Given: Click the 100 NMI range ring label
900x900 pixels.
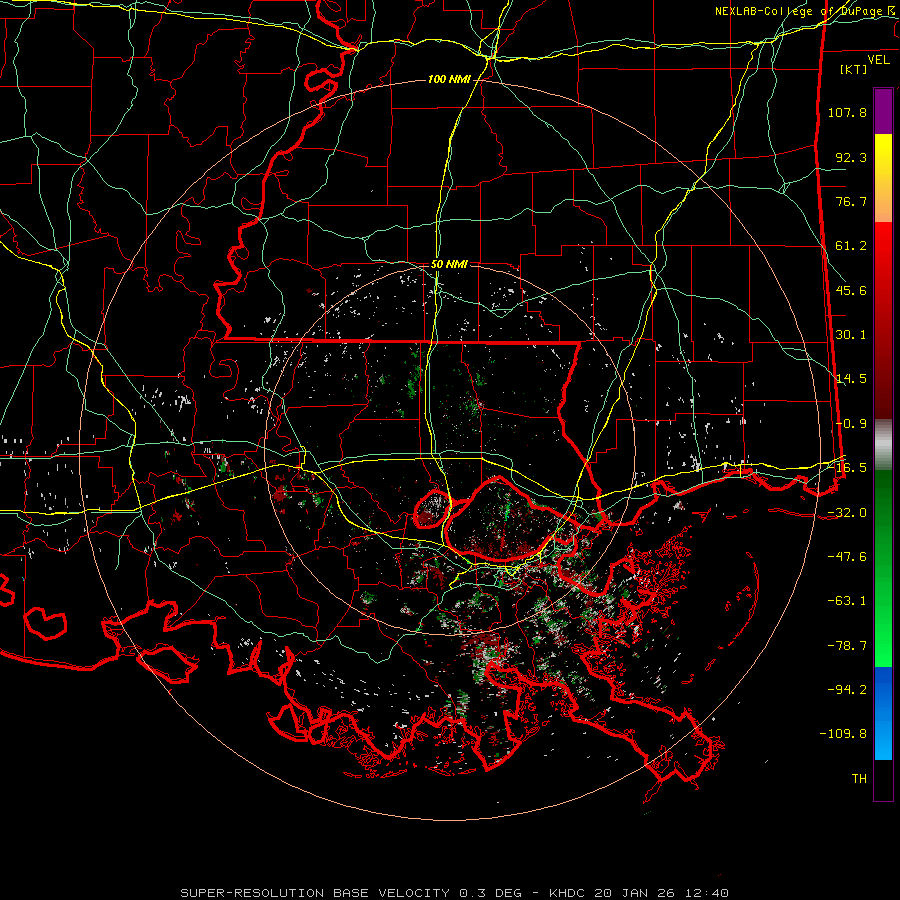Looking at the screenshot, I should point(449,79).
